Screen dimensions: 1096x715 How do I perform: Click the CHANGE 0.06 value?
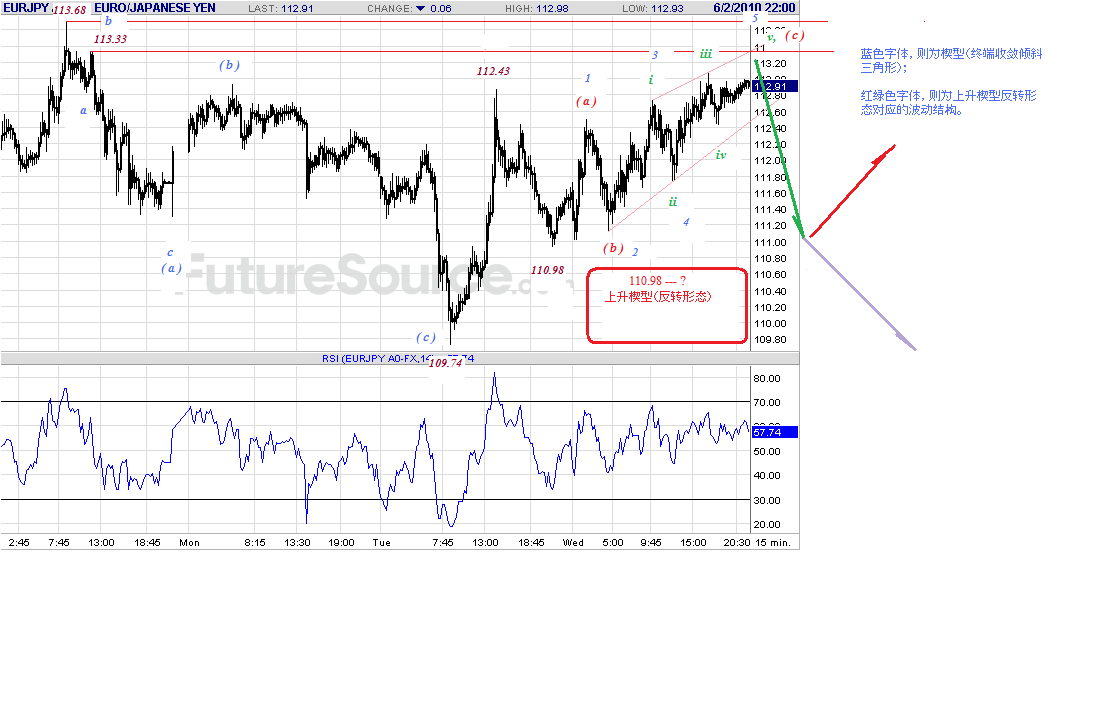click(440, 8)
